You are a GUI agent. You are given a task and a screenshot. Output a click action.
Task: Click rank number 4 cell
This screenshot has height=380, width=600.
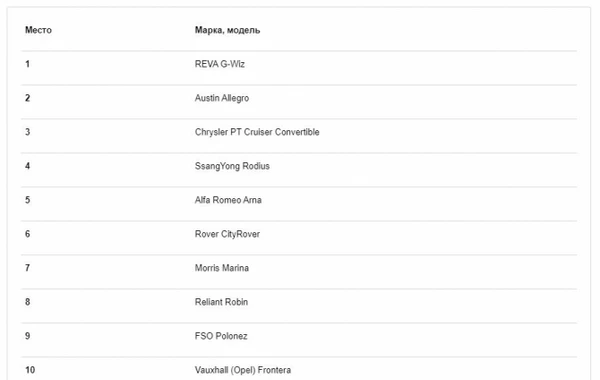coord(28,166)
